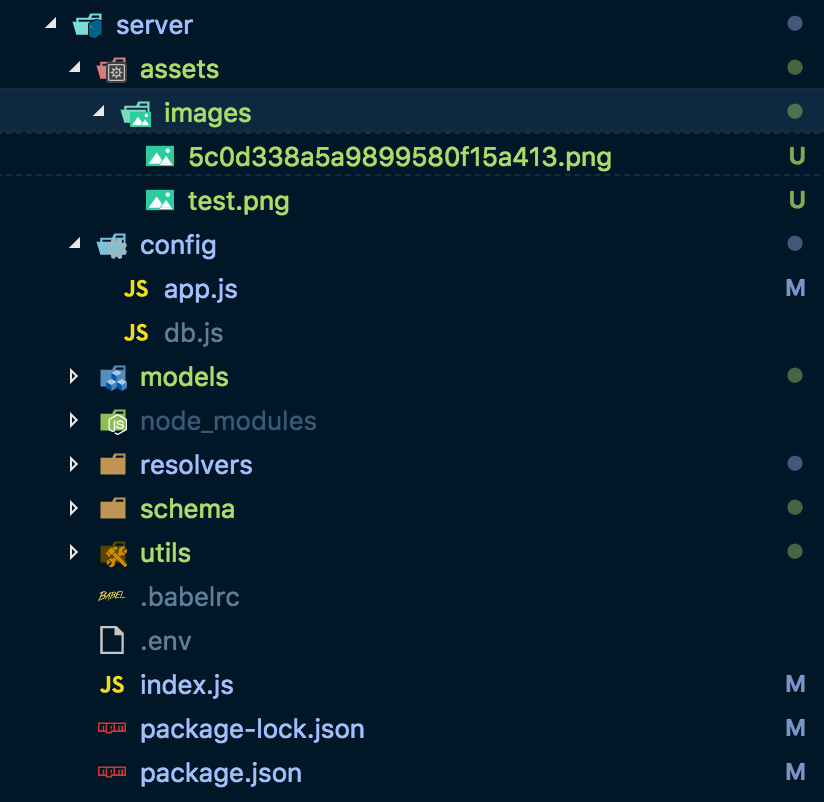This screenshot has width=824, height=802.
Task: Click the JS icon next to index.js
Action: [x=112, y=685]
